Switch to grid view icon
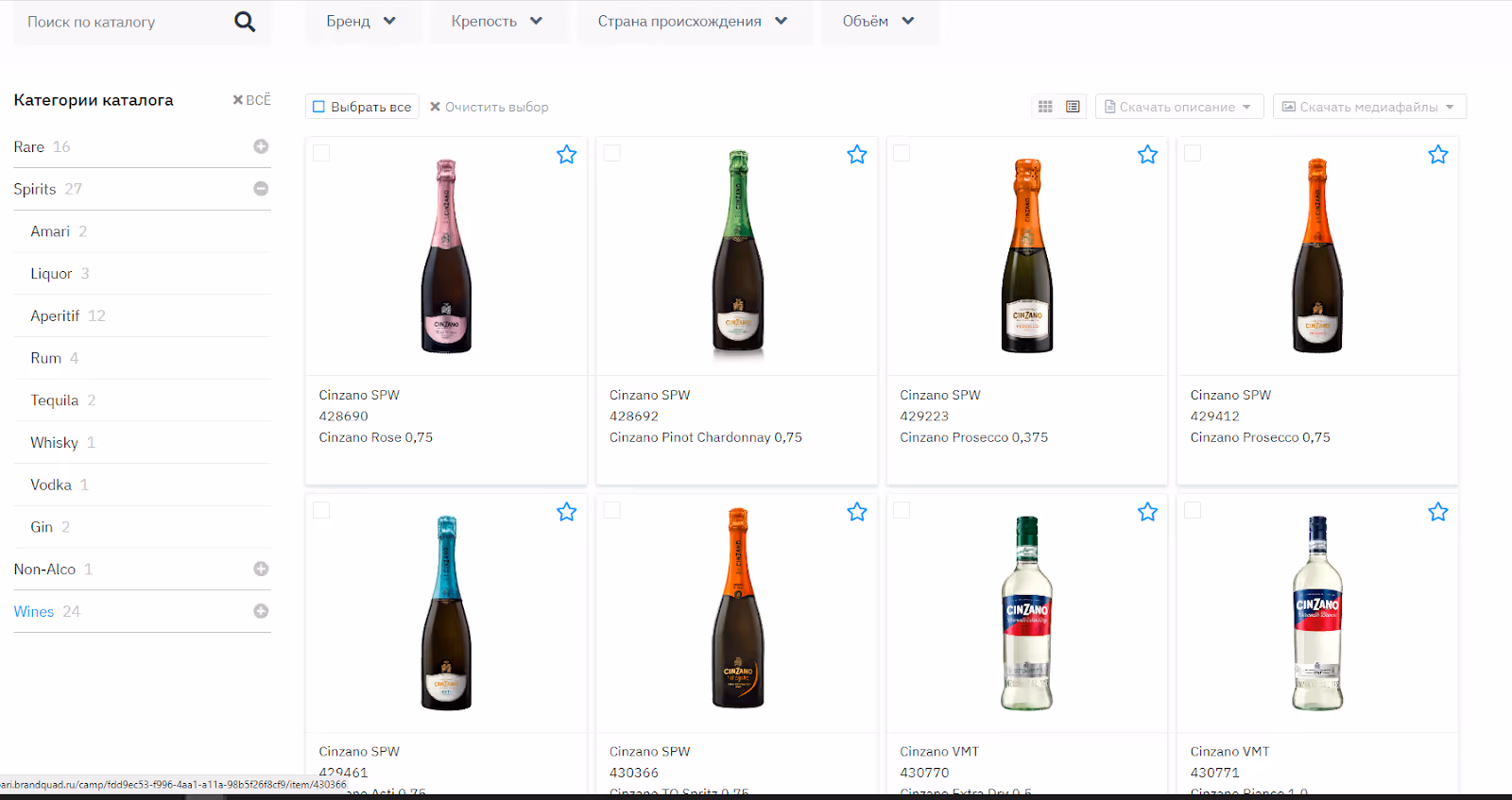 [x=1045, y=107]
